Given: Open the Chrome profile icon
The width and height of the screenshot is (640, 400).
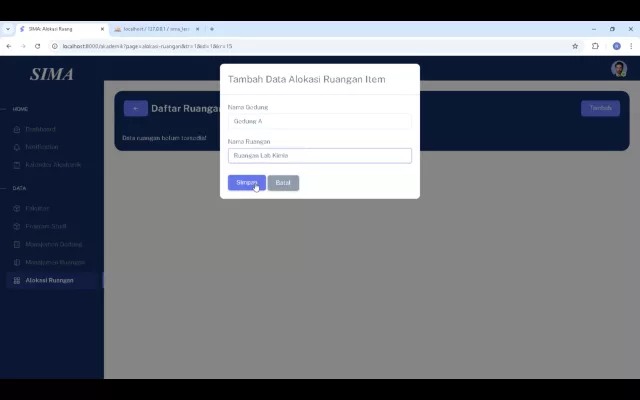Looking at the screenshot, I should (x=617, y=46).
